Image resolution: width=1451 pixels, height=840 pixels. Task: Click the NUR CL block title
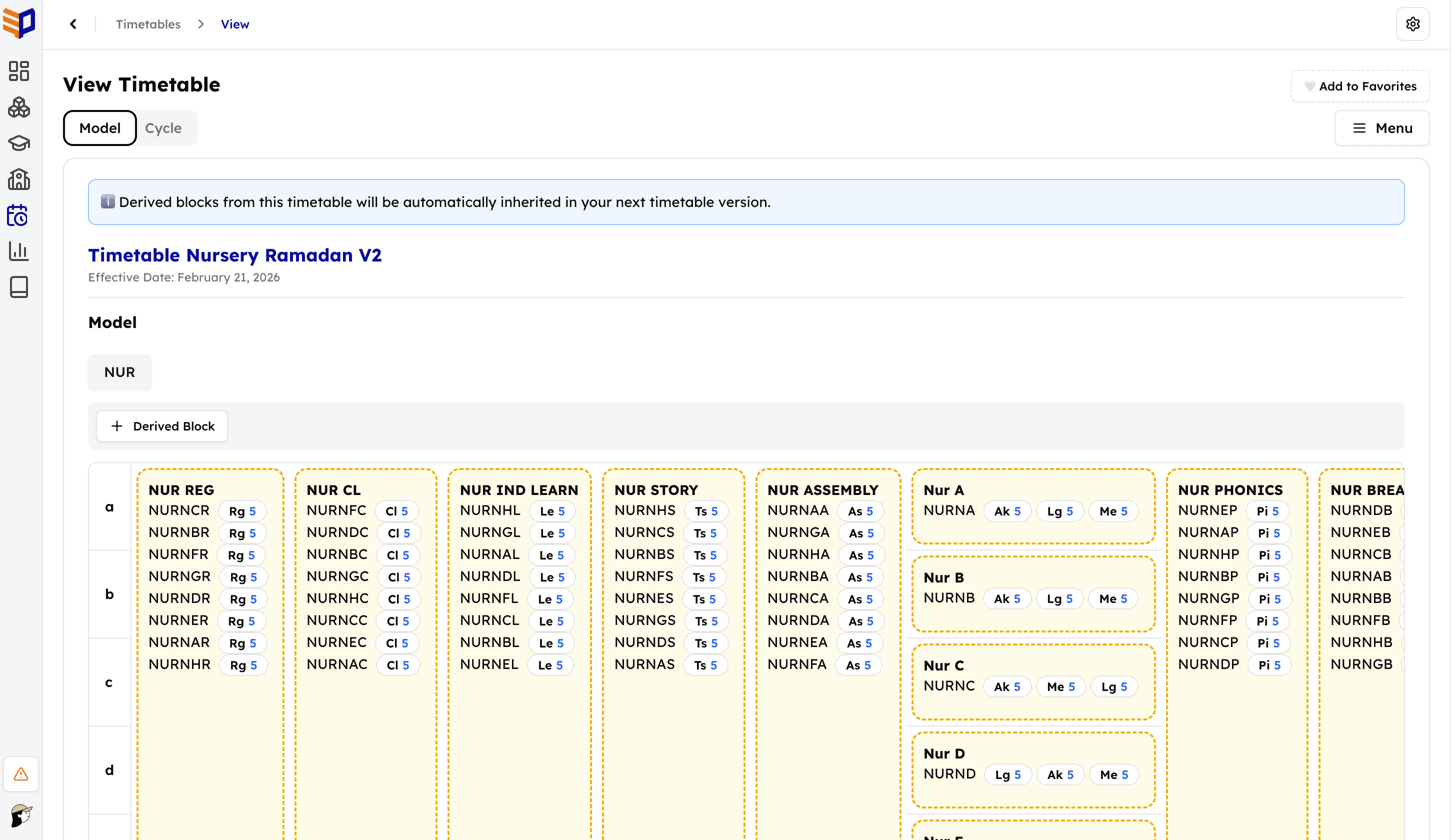333,490
